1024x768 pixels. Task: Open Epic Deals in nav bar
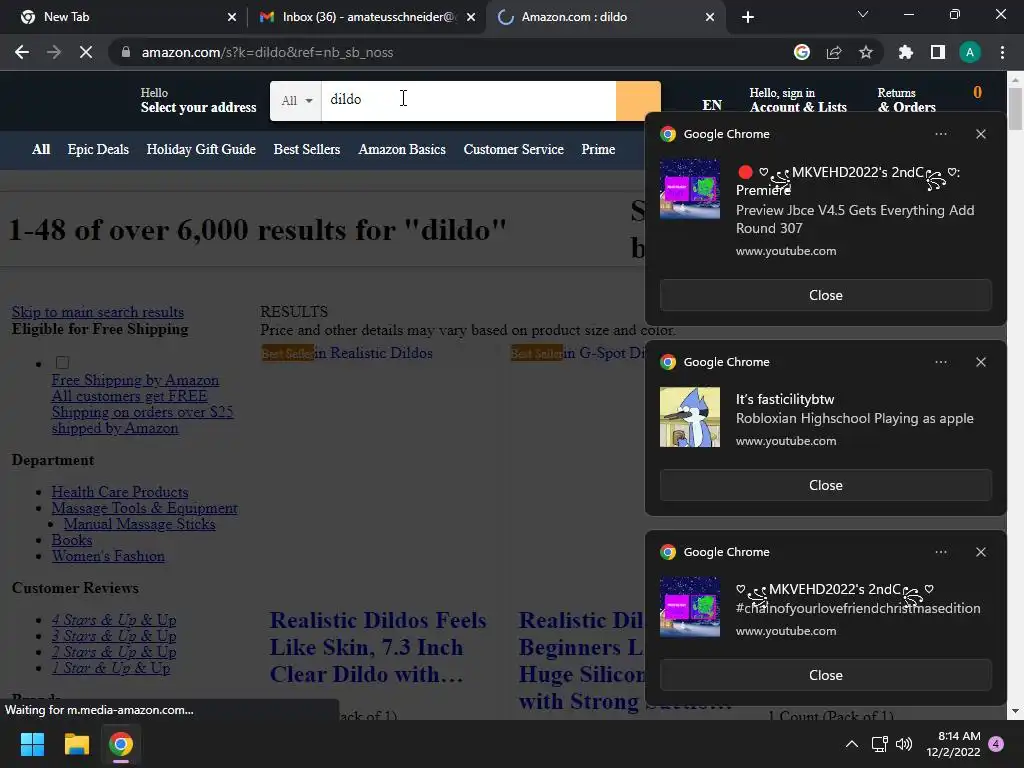tap(98, 150)
